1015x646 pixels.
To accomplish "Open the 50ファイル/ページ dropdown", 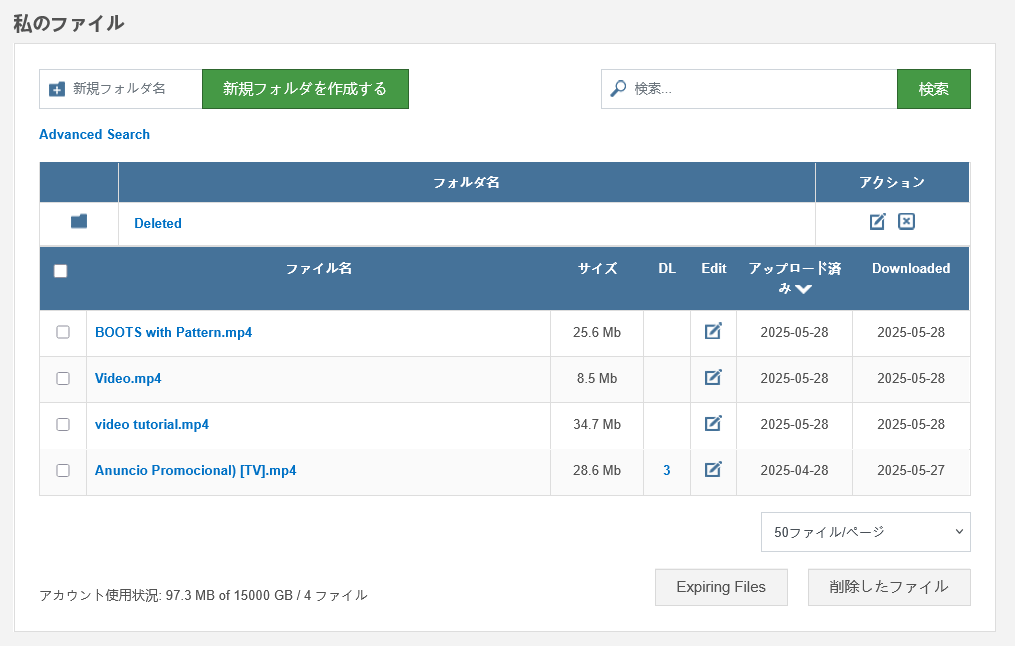I will 865,532.
